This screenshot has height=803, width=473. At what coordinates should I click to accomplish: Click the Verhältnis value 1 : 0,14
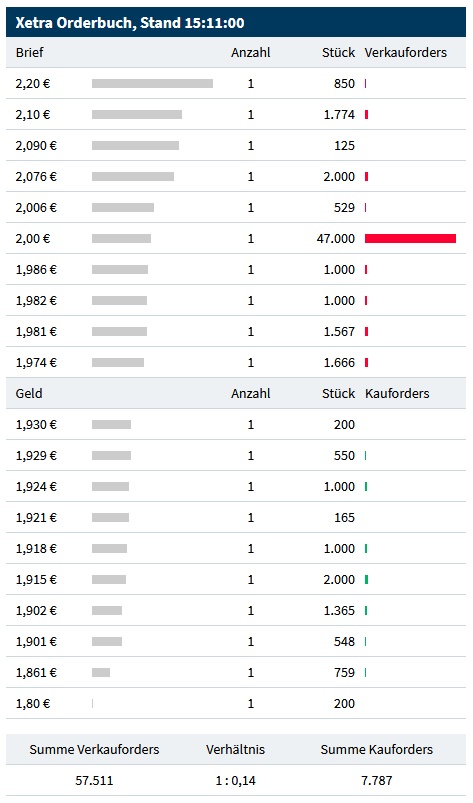[235, 780]
